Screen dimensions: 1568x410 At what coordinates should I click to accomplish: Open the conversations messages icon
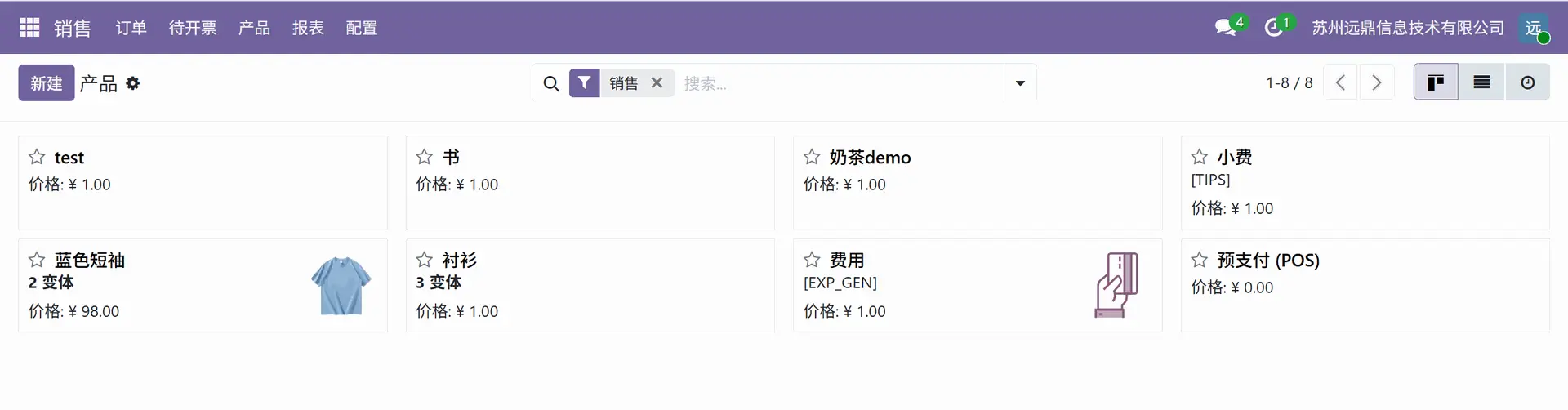[x=1225, y=28]
